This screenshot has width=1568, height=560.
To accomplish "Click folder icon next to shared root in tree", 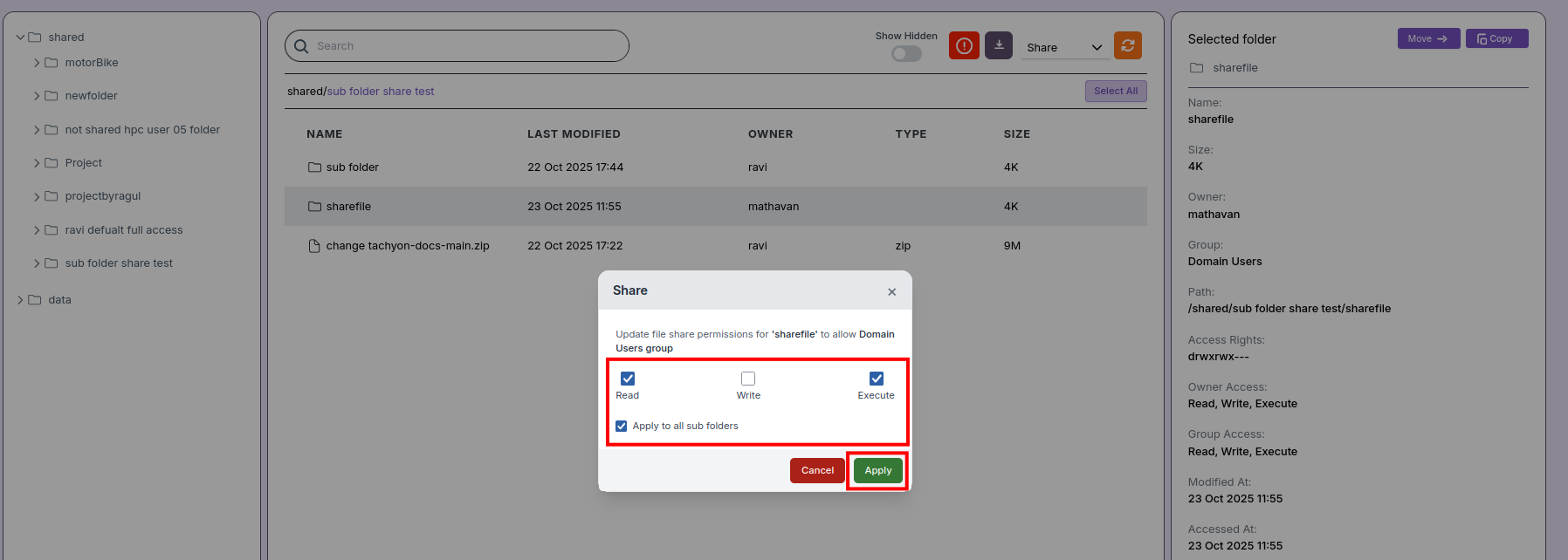I will point(35,38).
